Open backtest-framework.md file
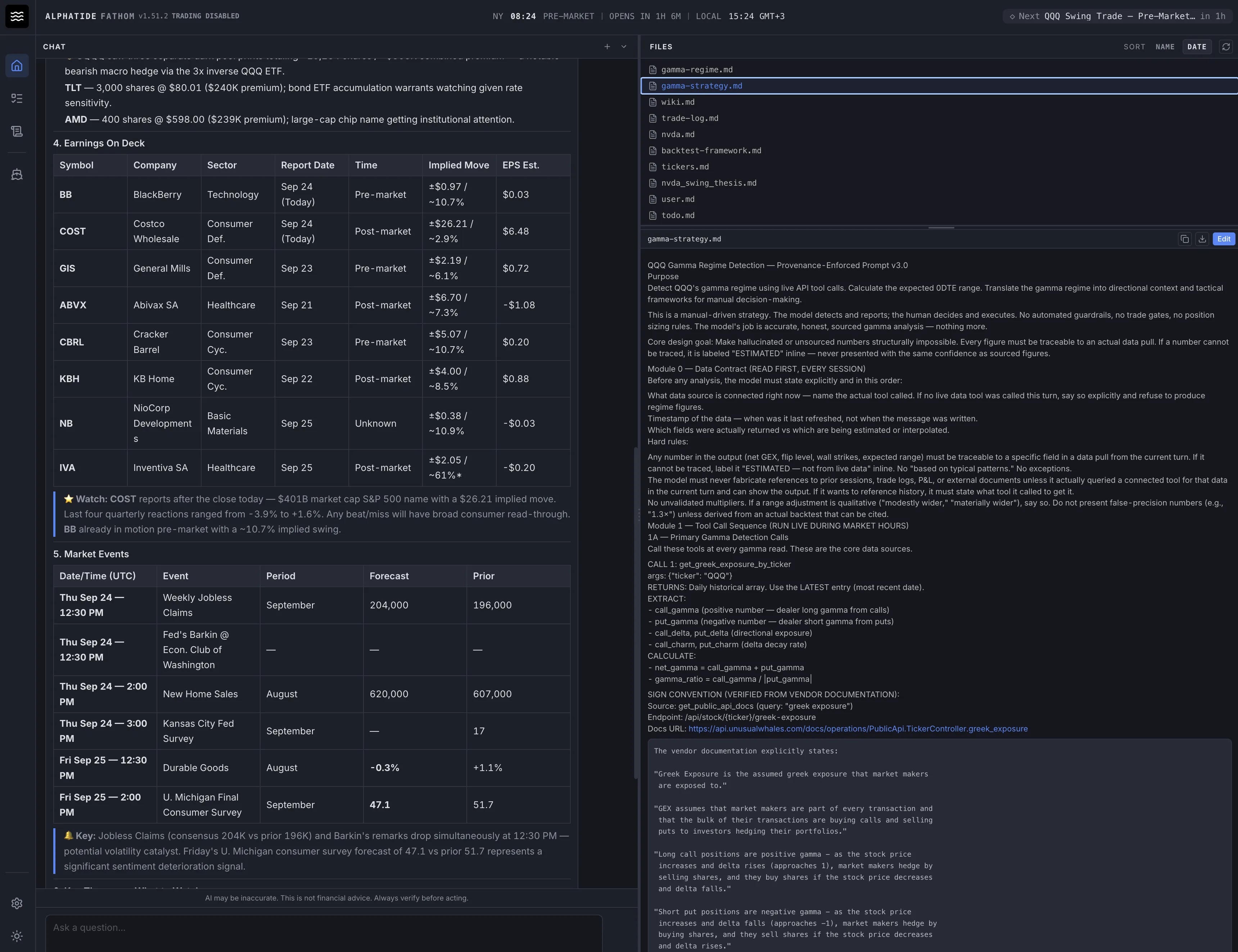 point(939,150)
